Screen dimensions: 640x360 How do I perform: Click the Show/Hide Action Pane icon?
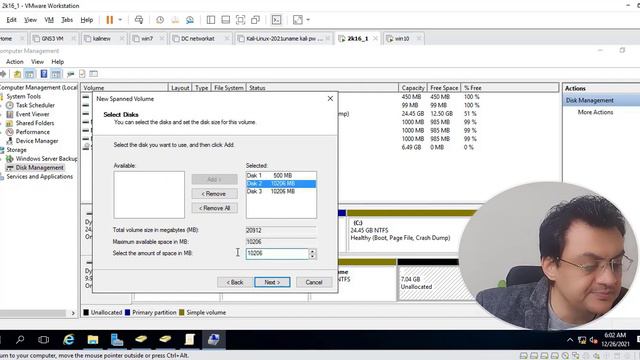click(56, 74)
